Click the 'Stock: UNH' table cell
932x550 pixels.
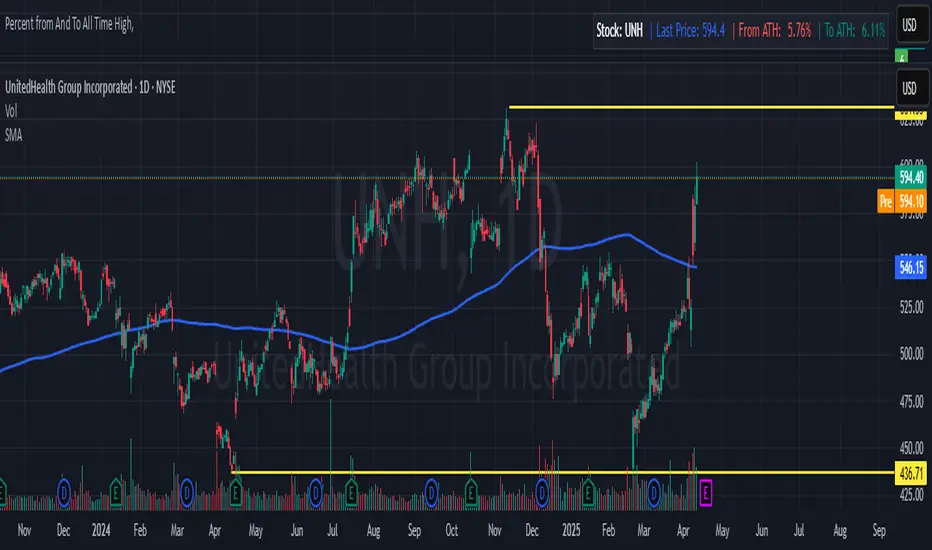coord(619,30)
